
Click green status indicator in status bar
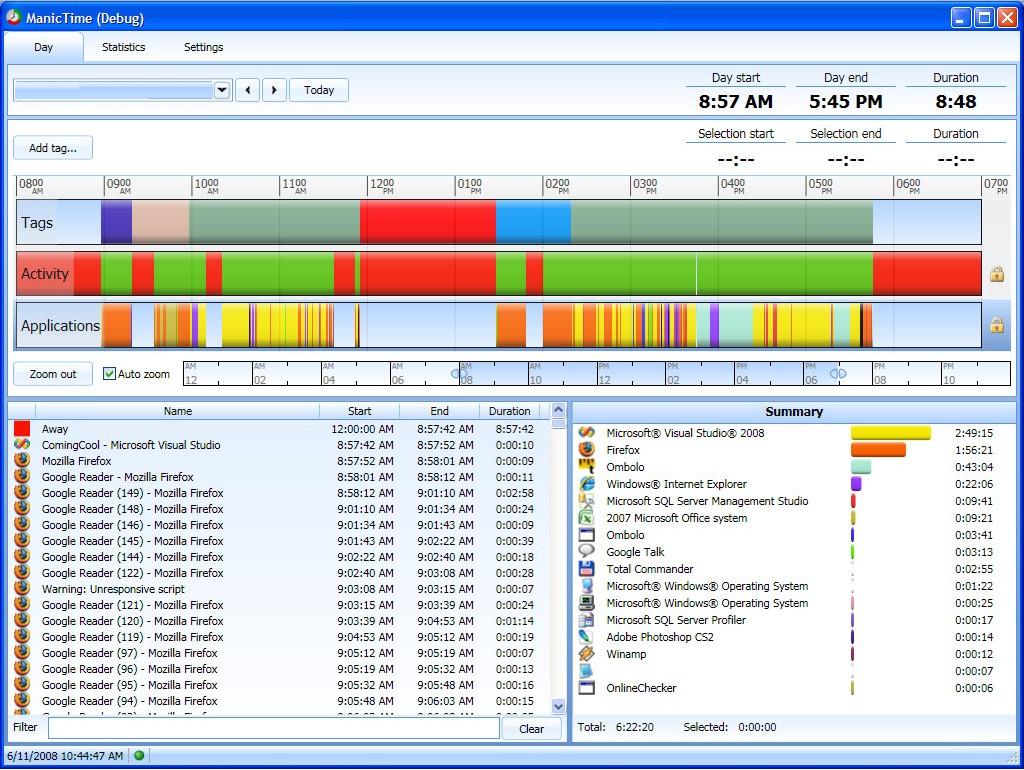[x=139, y=756]
